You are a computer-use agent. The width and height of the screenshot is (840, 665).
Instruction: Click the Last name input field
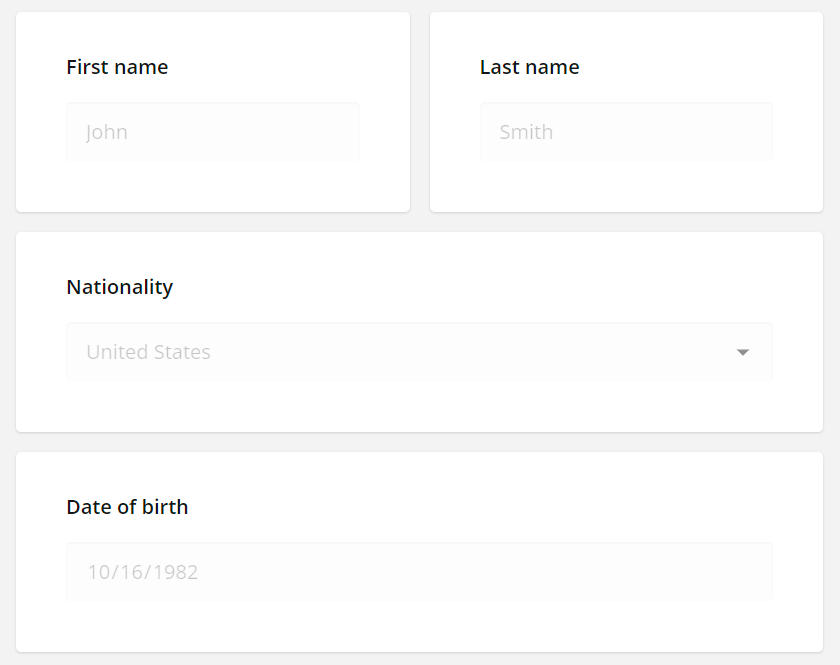626,131
